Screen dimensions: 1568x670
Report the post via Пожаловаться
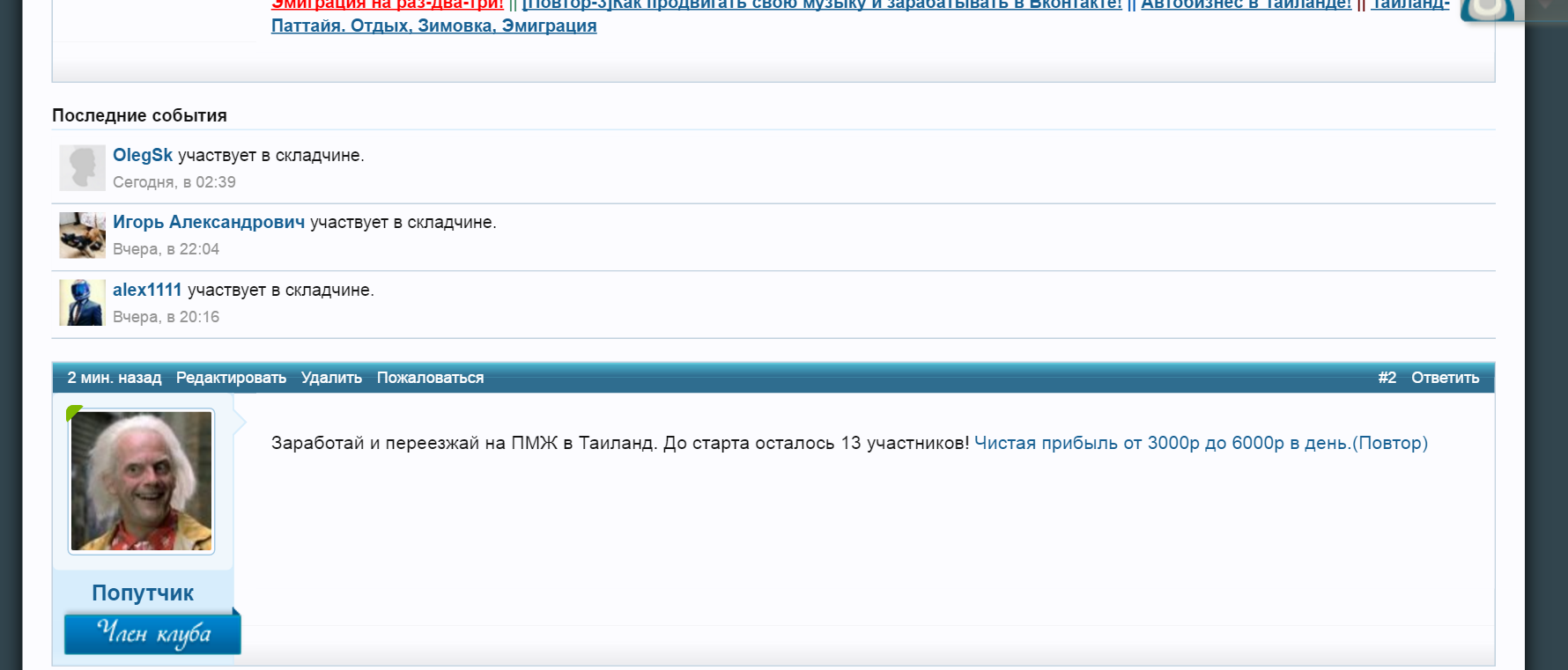(430, 378)
